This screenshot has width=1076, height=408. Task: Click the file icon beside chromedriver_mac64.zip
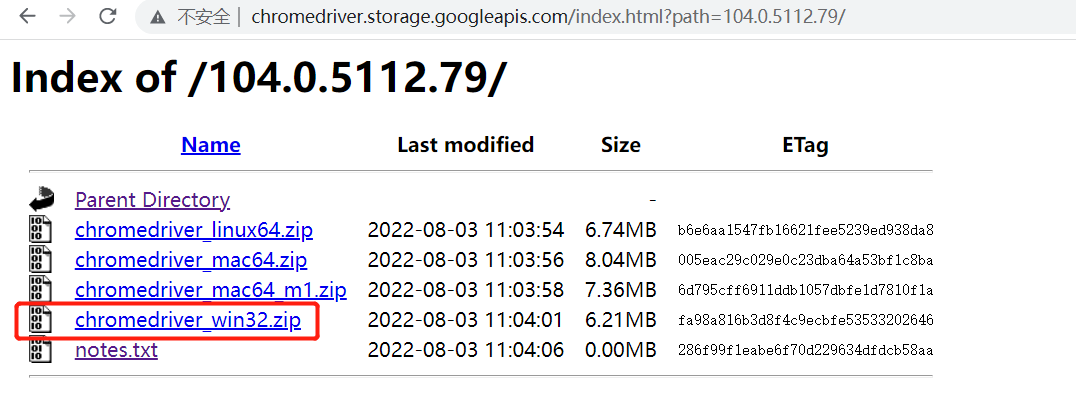[40, 260]
